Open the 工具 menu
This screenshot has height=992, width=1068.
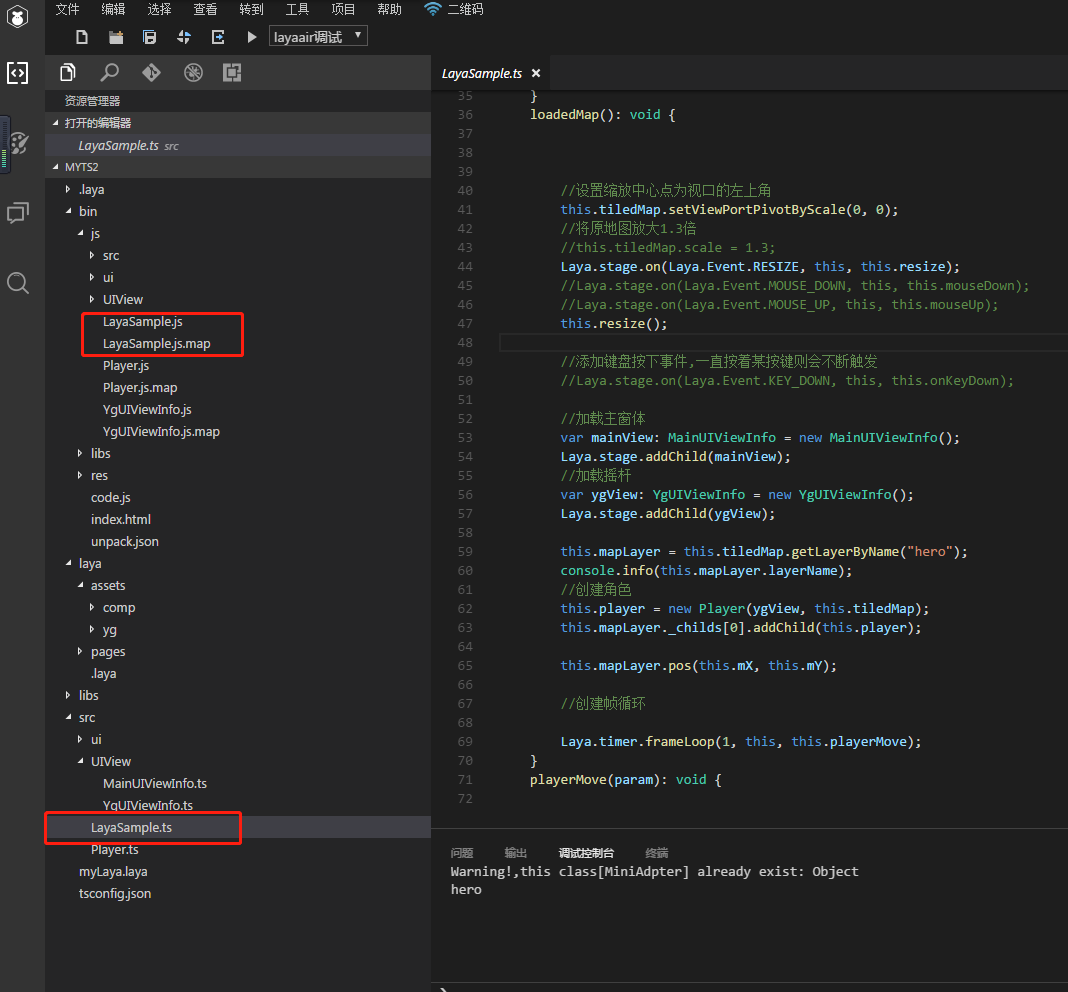point(297,9)
